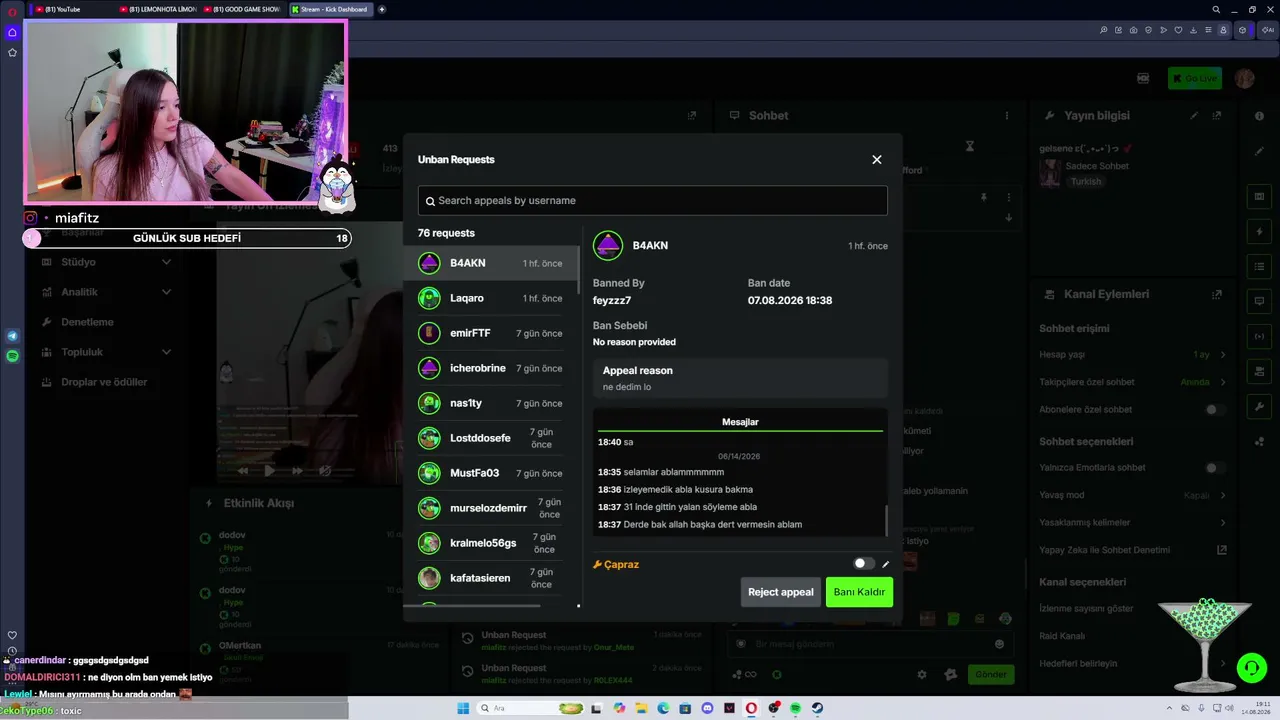1280x720 pixels.
Task: Expand Analitik sidebar menu
Action: click(x=106, y=292)
